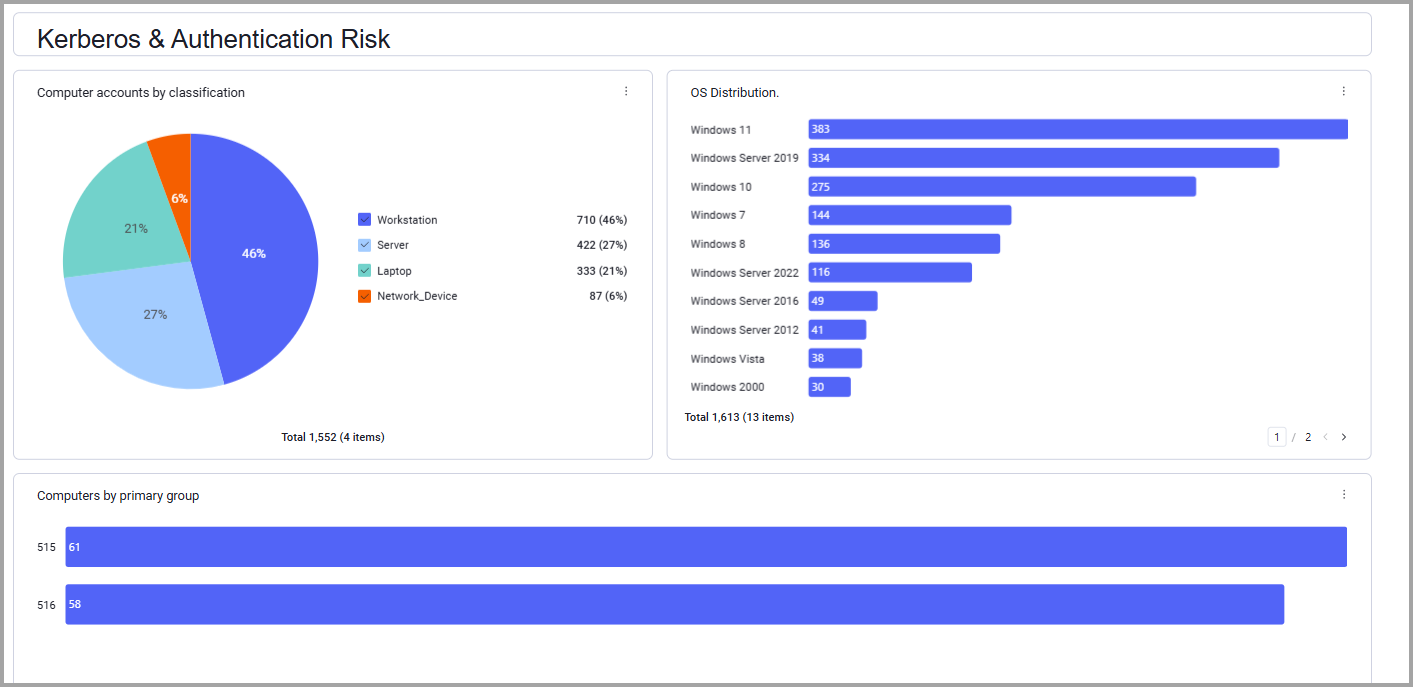Click the Workstation legend label
The height and width of the screenshot is (687, 1413).
pos(407,220)
